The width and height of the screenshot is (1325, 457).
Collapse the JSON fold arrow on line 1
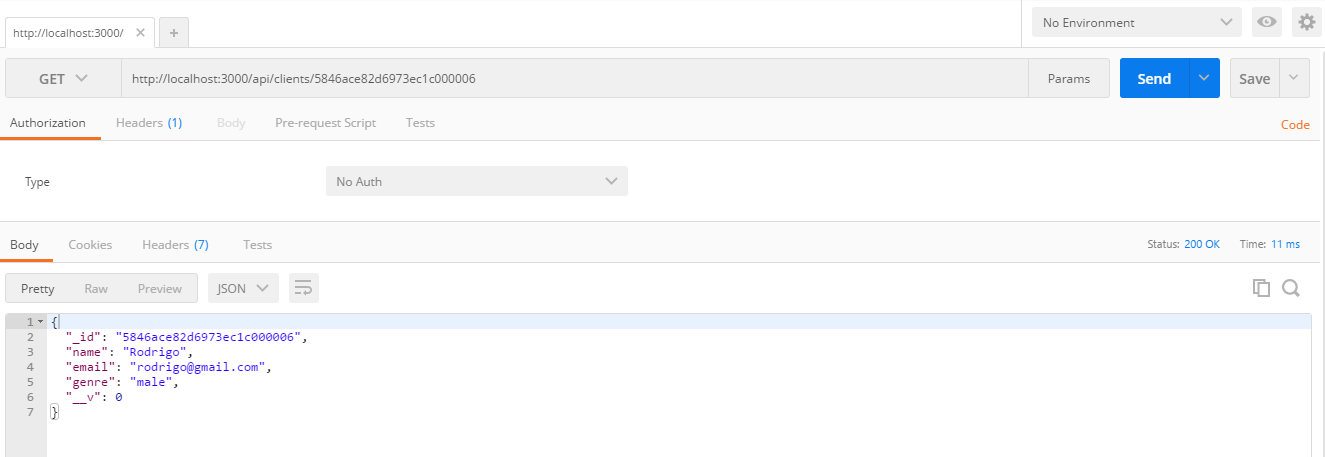(x=40, y=322)
